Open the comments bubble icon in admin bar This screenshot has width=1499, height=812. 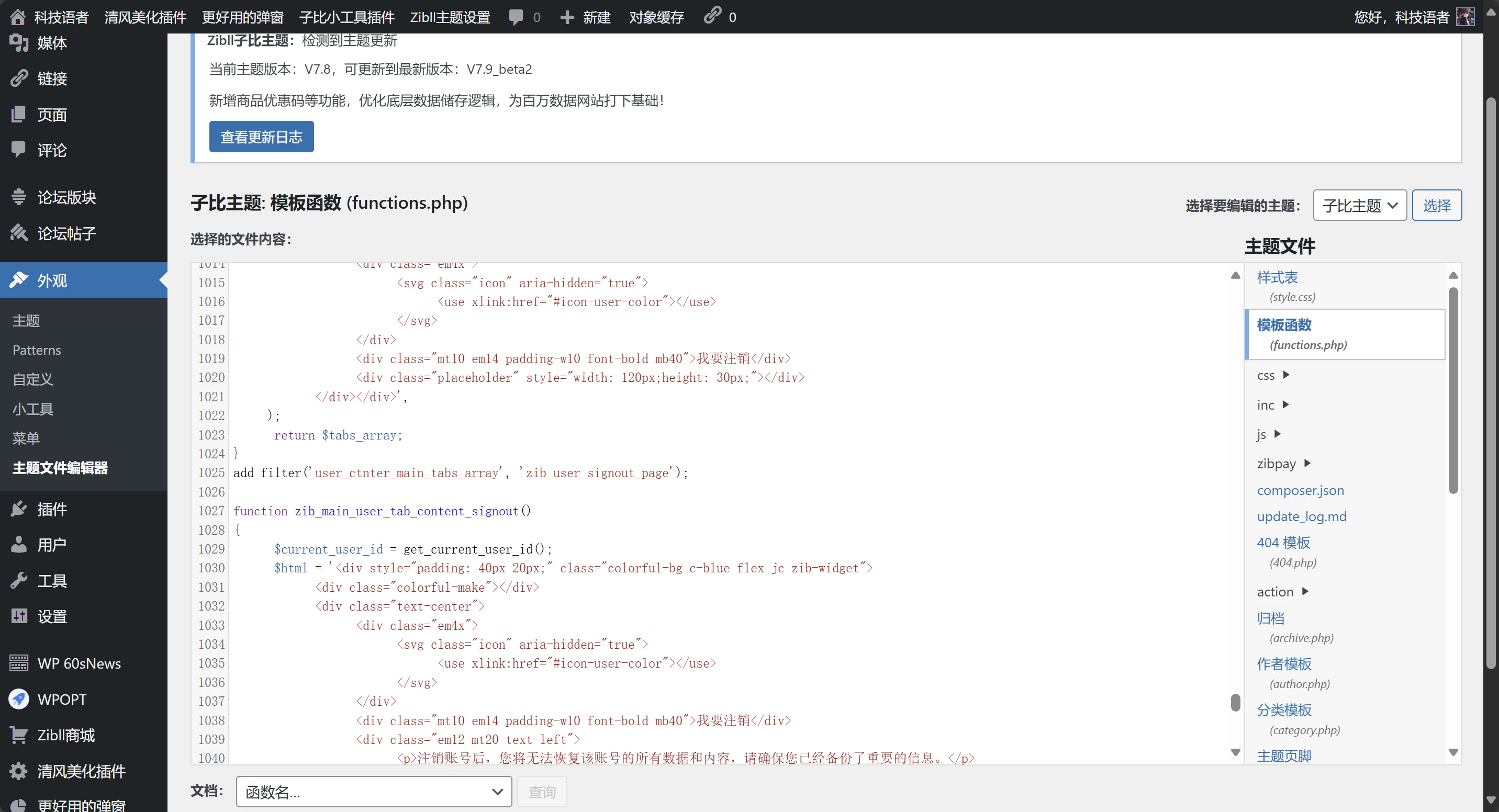point(516,17)
